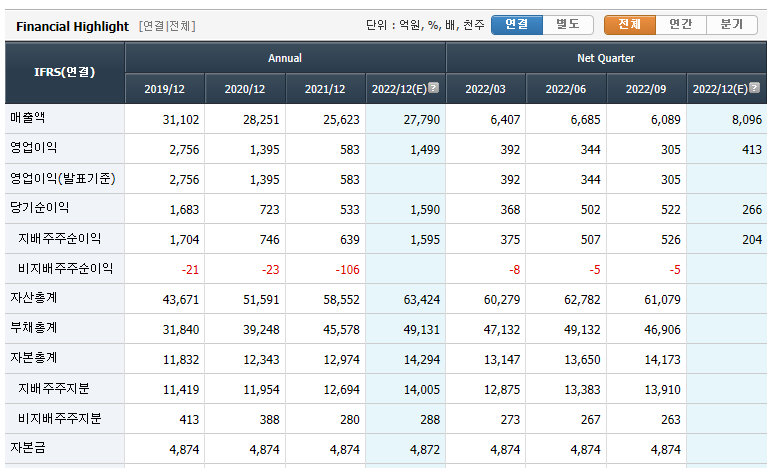
Task: Click the 8,096 quarterly revenue estimate
Action: (747, 119)
